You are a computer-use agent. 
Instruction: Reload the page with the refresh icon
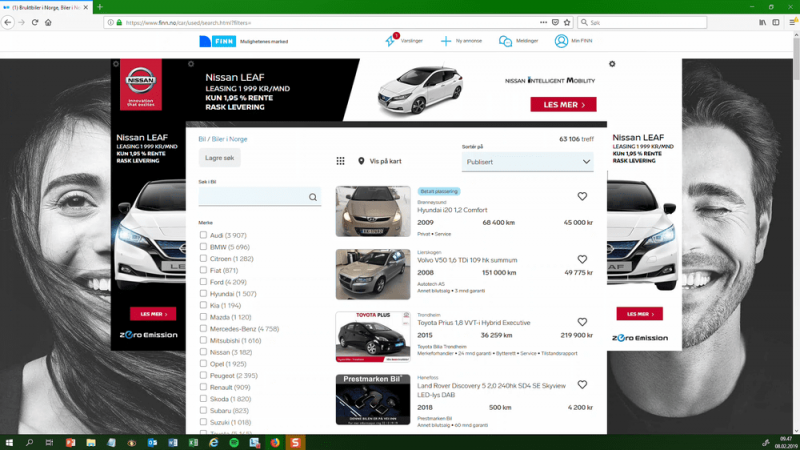pyautogui.click(x=35, y=22)
